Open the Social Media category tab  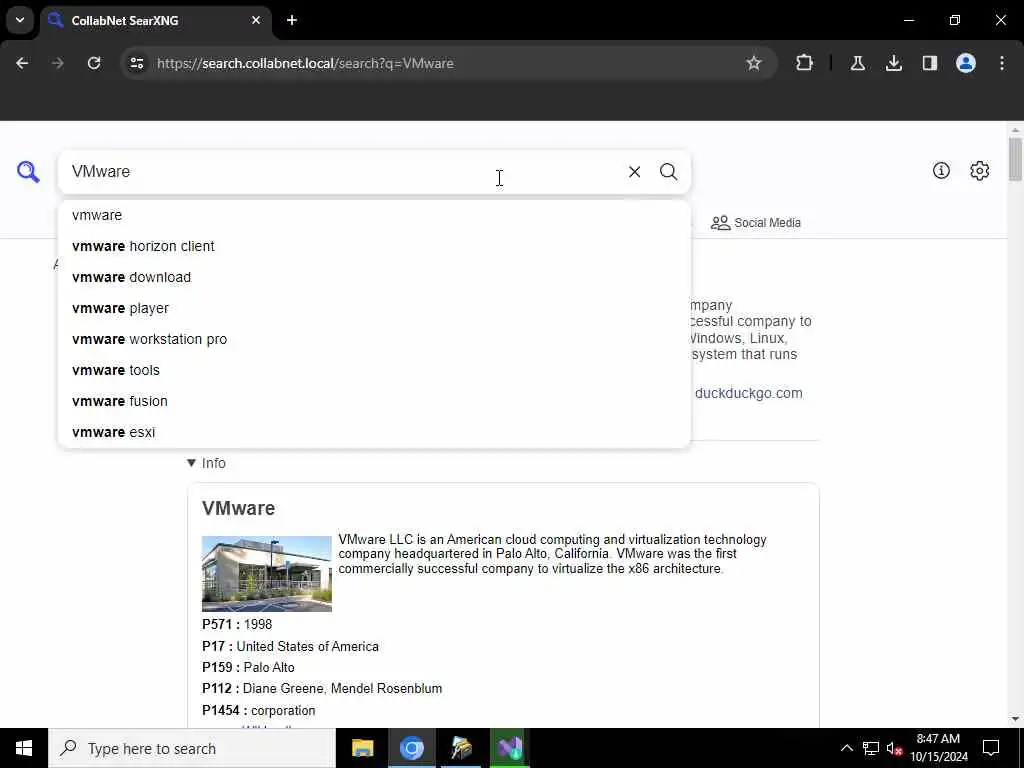(756, 223)
